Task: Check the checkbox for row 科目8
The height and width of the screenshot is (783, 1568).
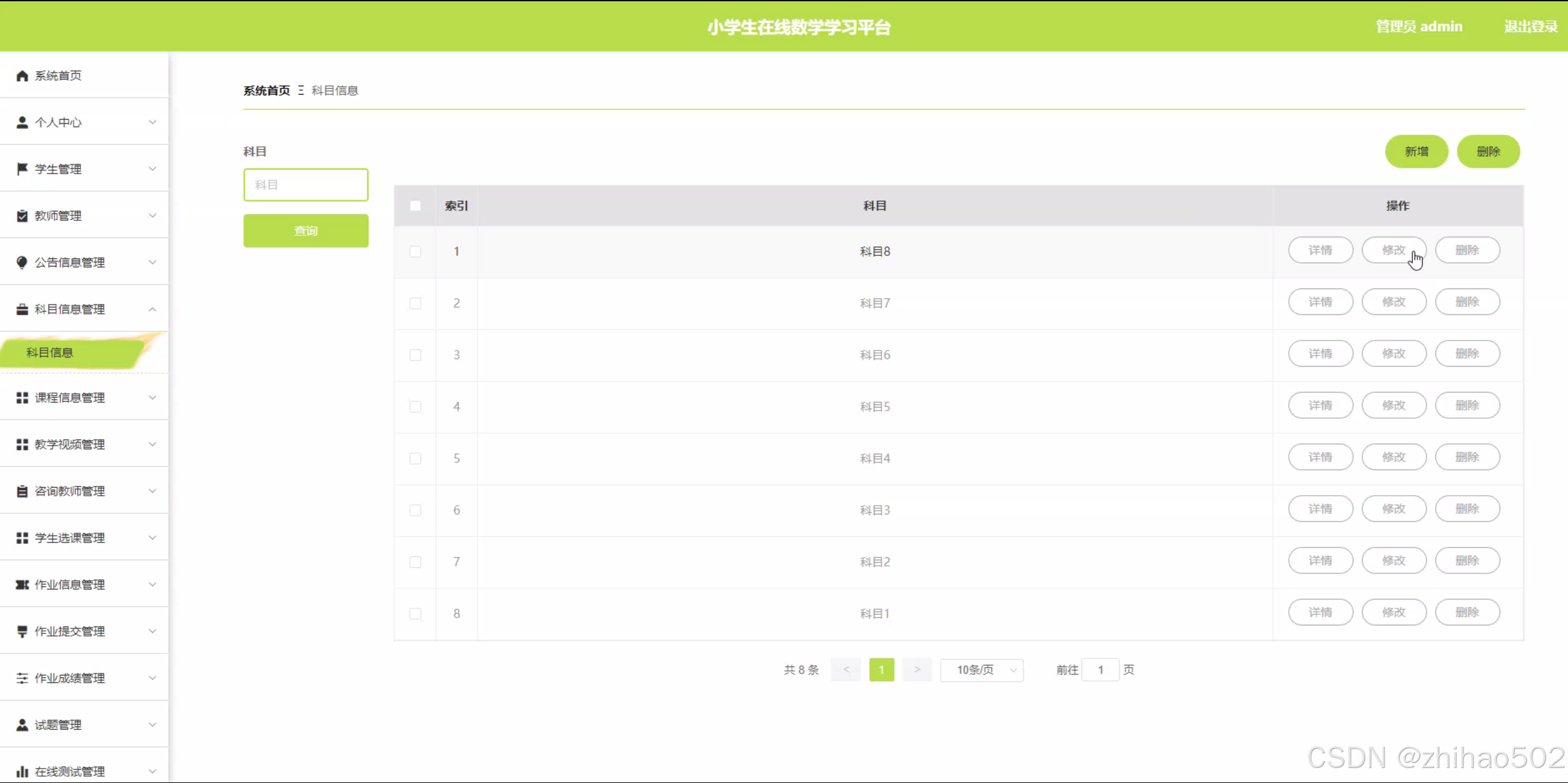Action: click(x=415, y=252)
